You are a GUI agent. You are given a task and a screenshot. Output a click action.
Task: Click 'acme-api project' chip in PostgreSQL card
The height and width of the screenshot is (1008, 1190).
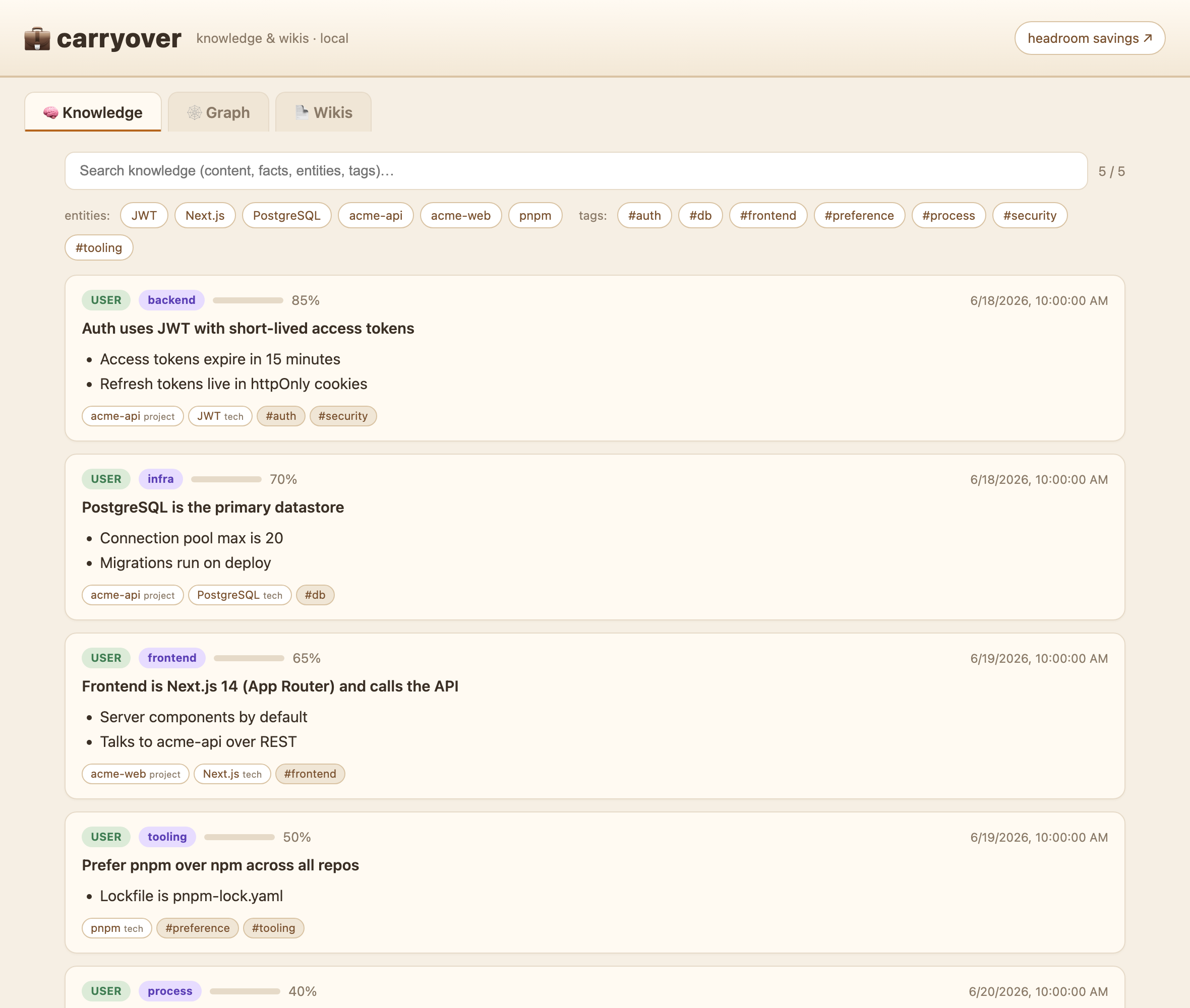point(133,595)
